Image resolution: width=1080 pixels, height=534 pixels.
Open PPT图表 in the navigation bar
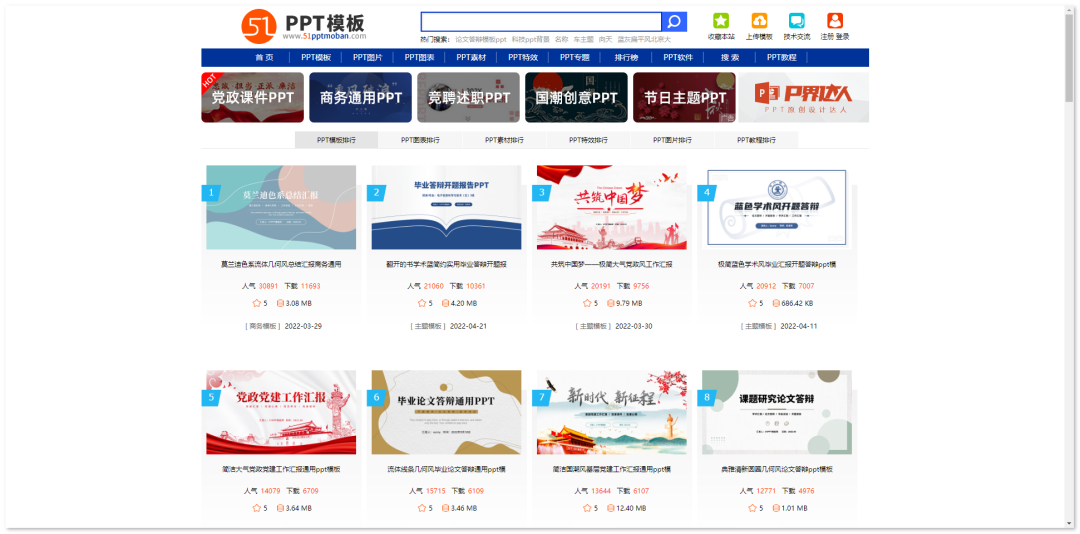pyautogui.click(x=419, y=58)
